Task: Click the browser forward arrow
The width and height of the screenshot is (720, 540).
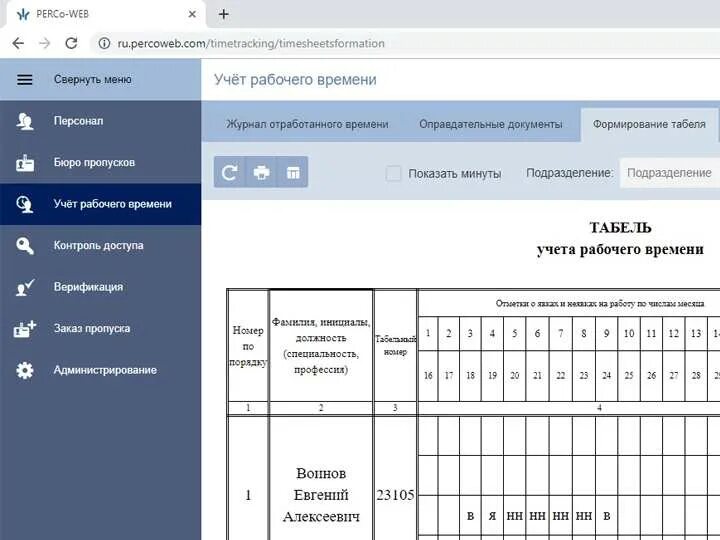Action: pyautogui.click(x=45, y=43)
